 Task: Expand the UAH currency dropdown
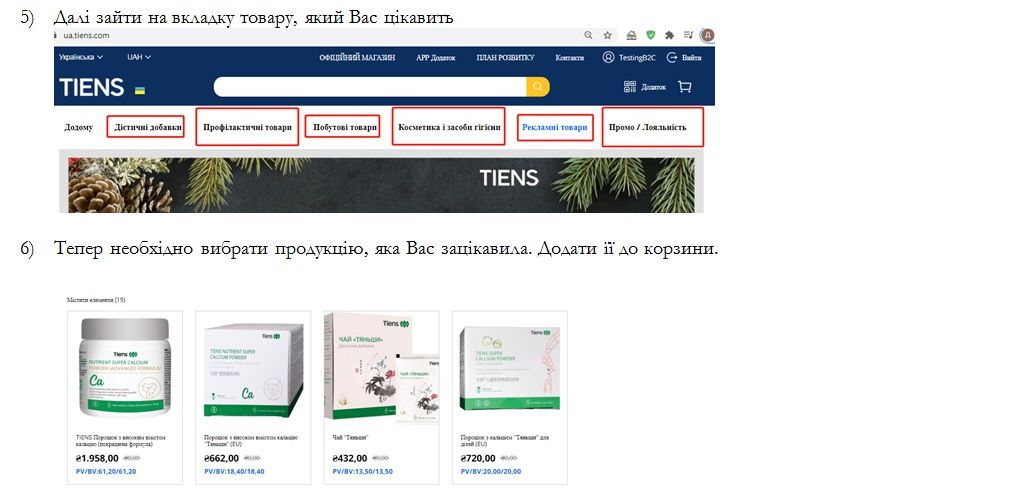(139, 57)
